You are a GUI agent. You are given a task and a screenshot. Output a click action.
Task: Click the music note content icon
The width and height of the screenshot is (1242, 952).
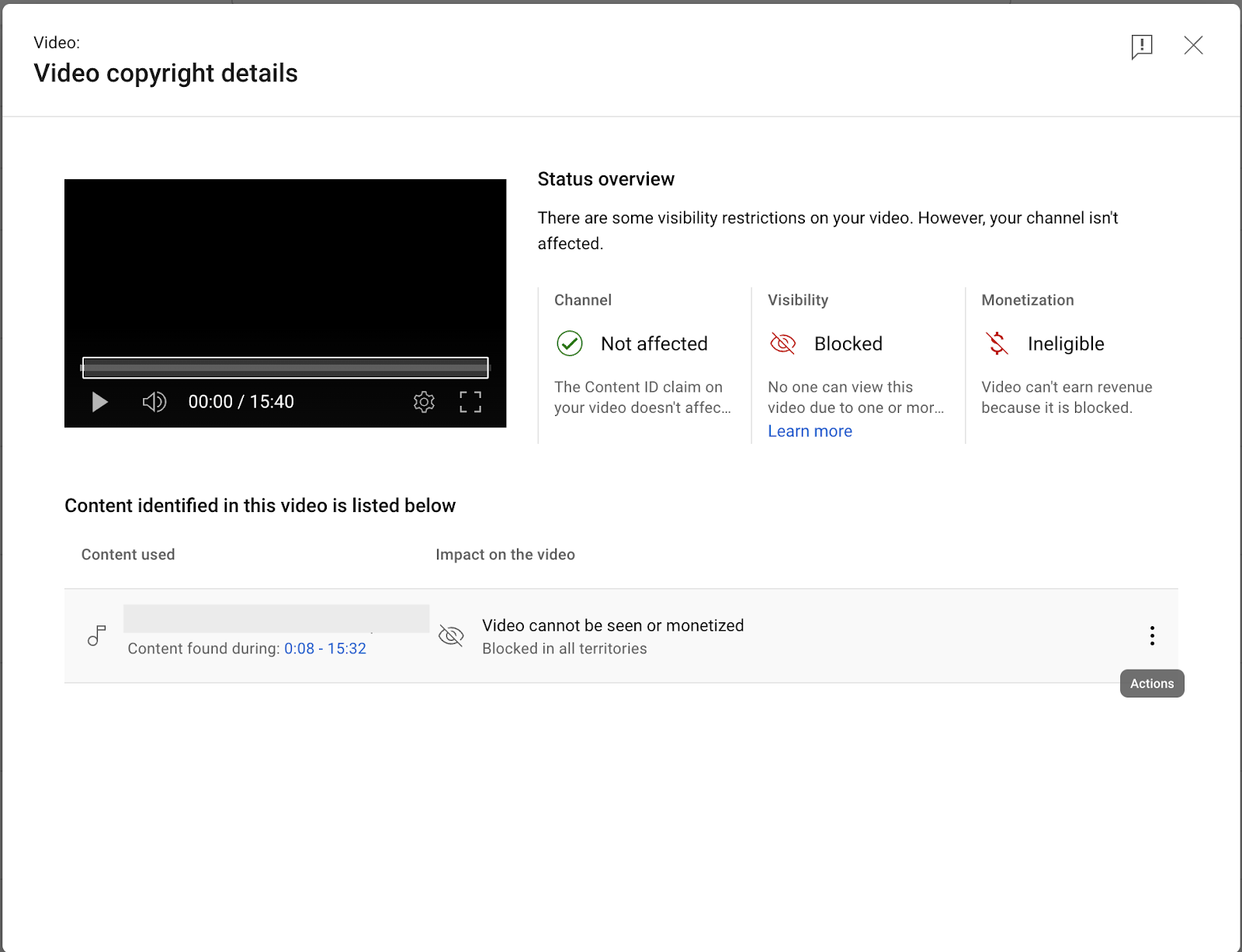pos(96,636)
